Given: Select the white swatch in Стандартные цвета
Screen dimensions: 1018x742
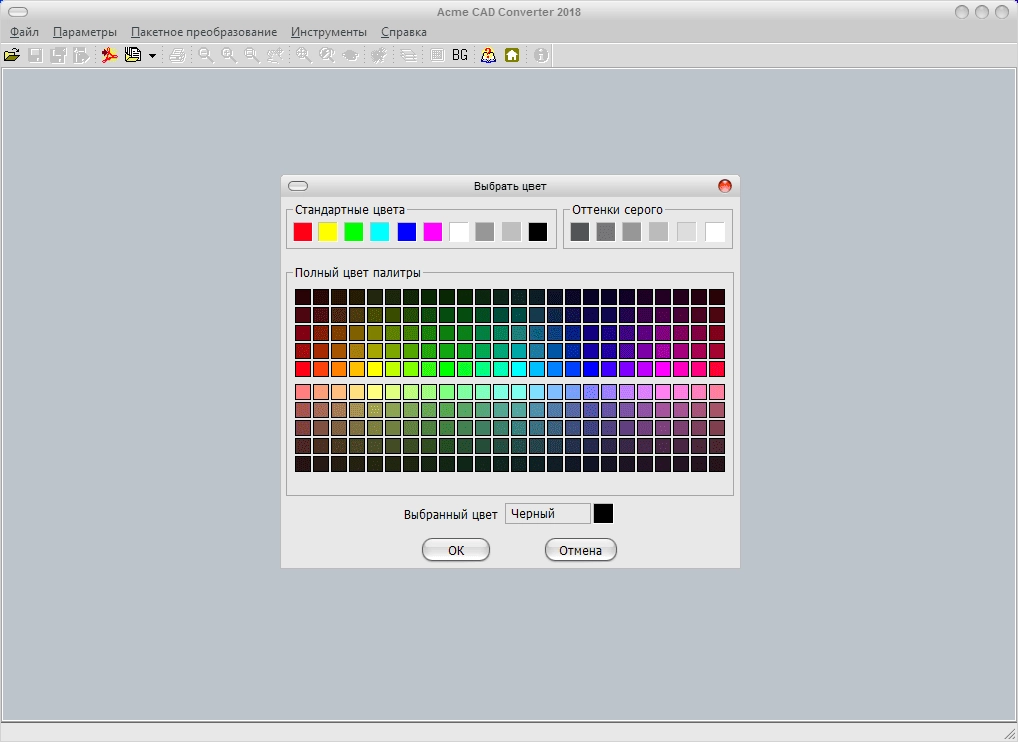Looking at the screenshot, I should [x=459, y=232].
